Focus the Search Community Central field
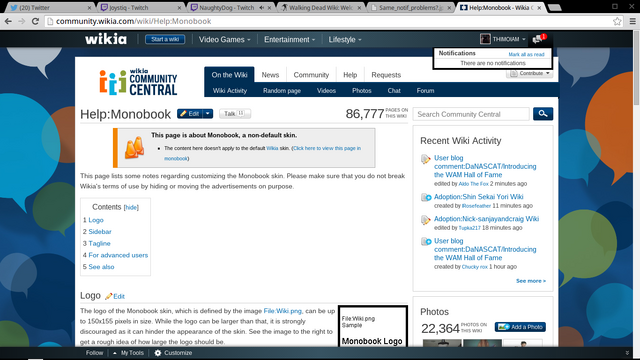 tap(471, 114)
